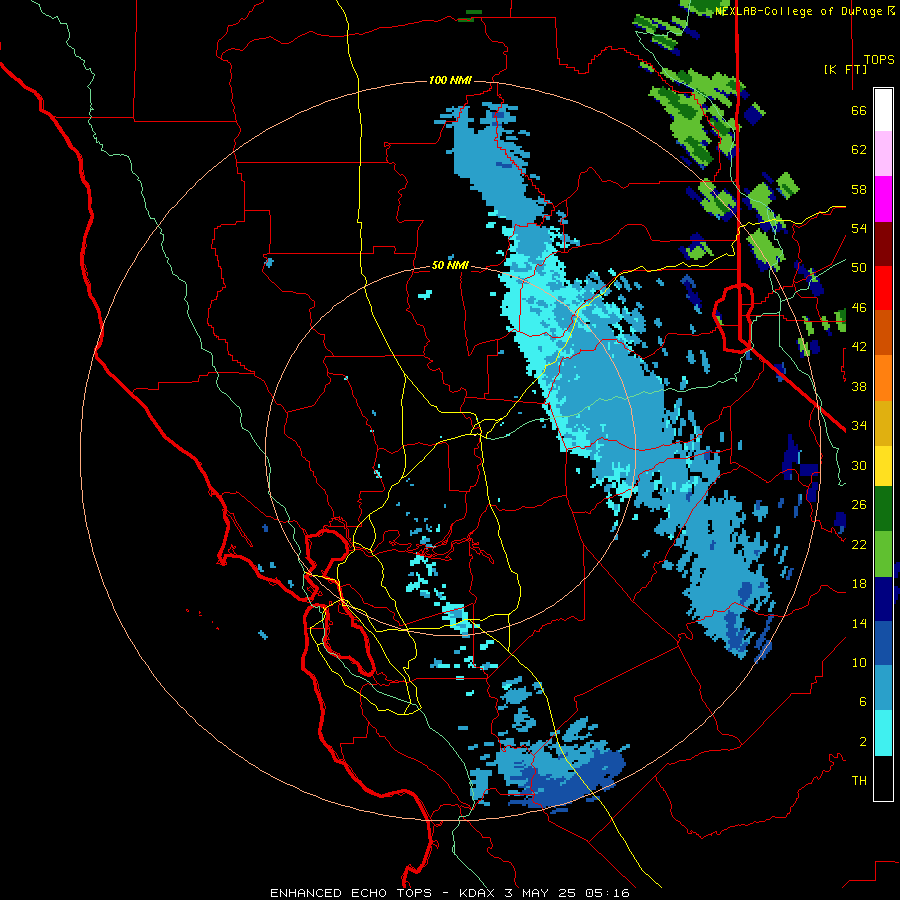Screen dimensions: 900x900
Task: Click the "TH" threshold legend label
Action: (859, 781)
